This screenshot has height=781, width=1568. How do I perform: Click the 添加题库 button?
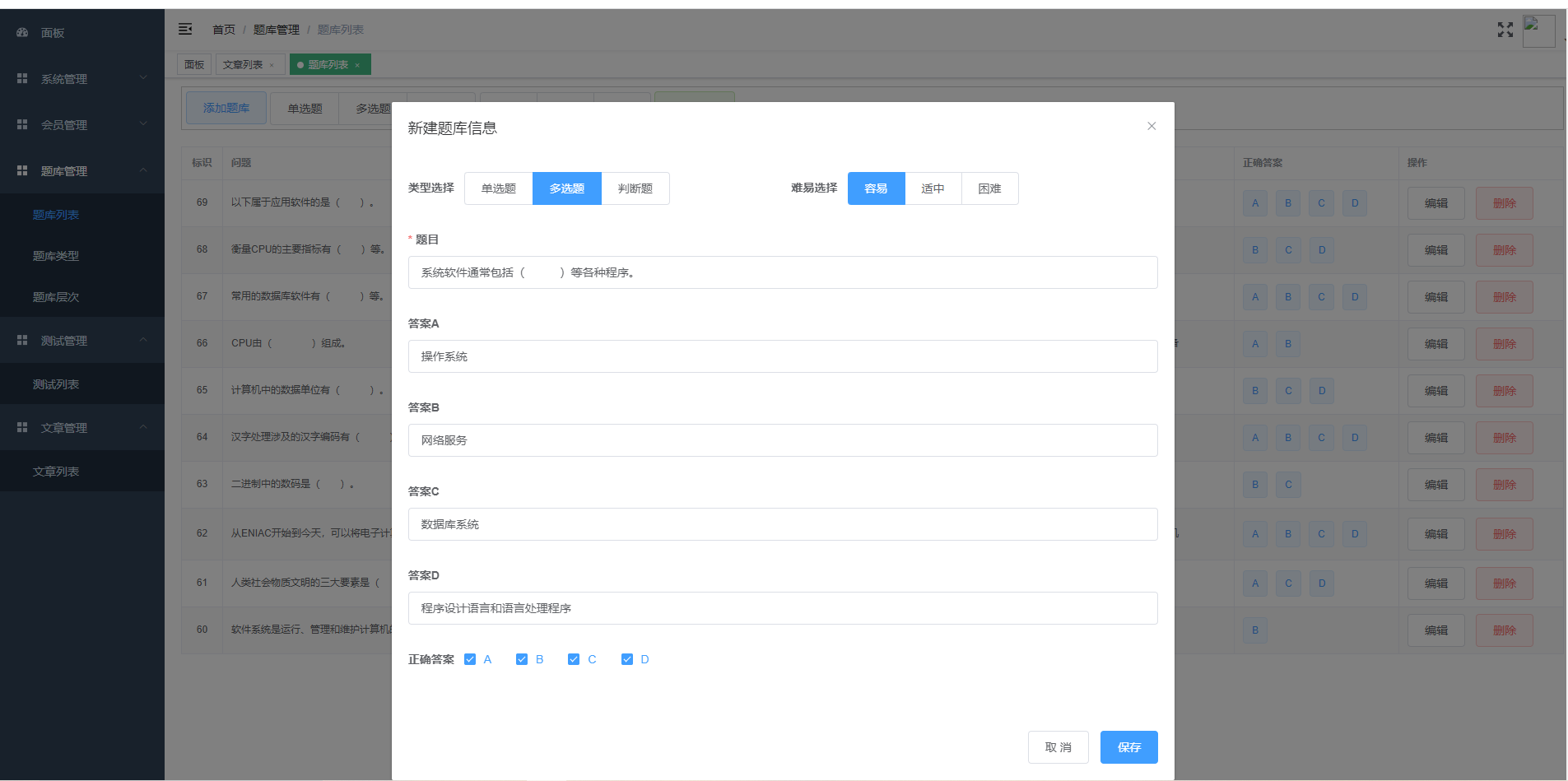click(x=226, y=108)
